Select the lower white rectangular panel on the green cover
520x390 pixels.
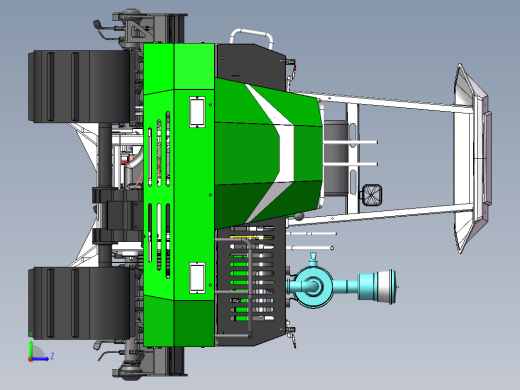click(197, 278)
